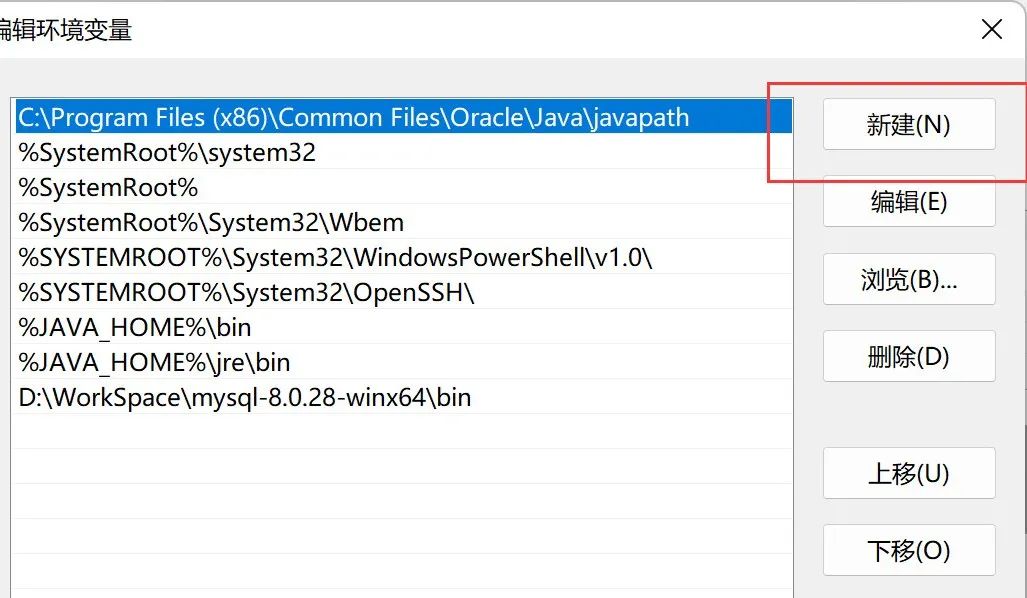The image size is (1027, 598).
Task: Select the %JAVA_HOME%\bin entry
Action: point(403,327)
